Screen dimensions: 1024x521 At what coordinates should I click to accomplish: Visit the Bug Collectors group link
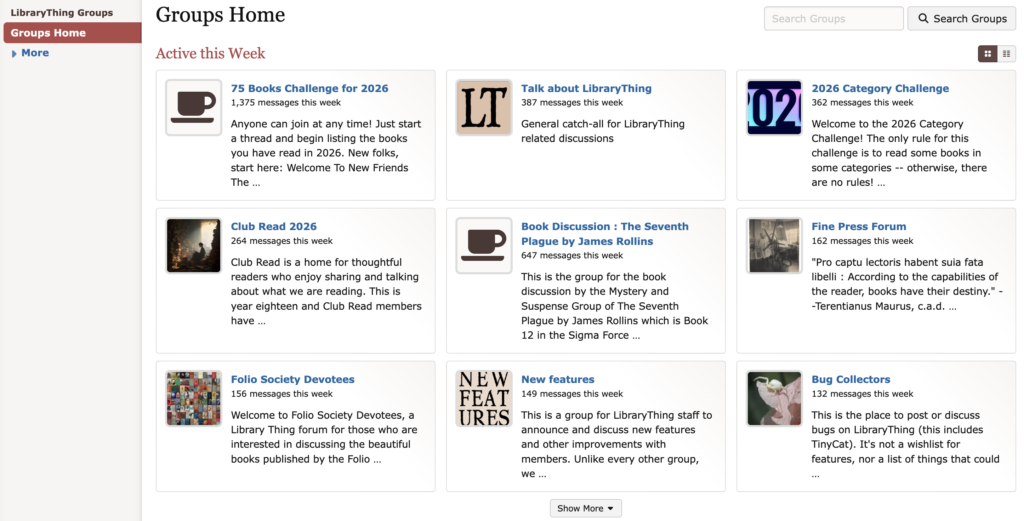click(x=850, y=379)
